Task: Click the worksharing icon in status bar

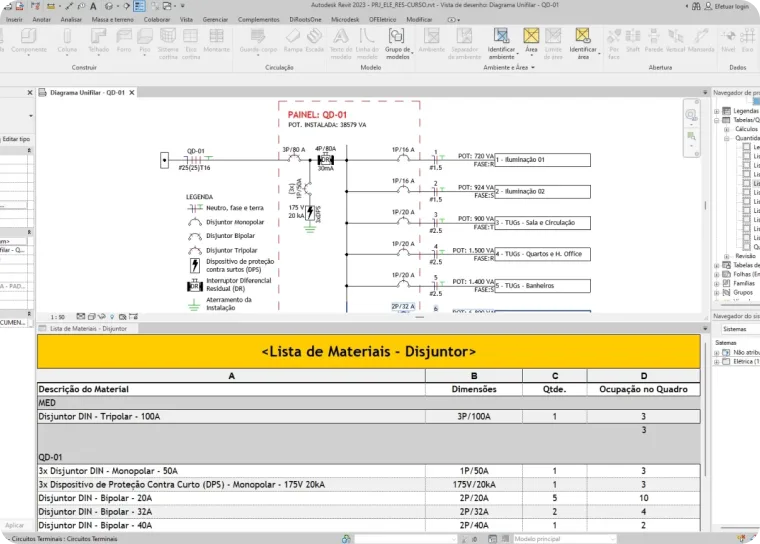Action: tap(346, 539)
